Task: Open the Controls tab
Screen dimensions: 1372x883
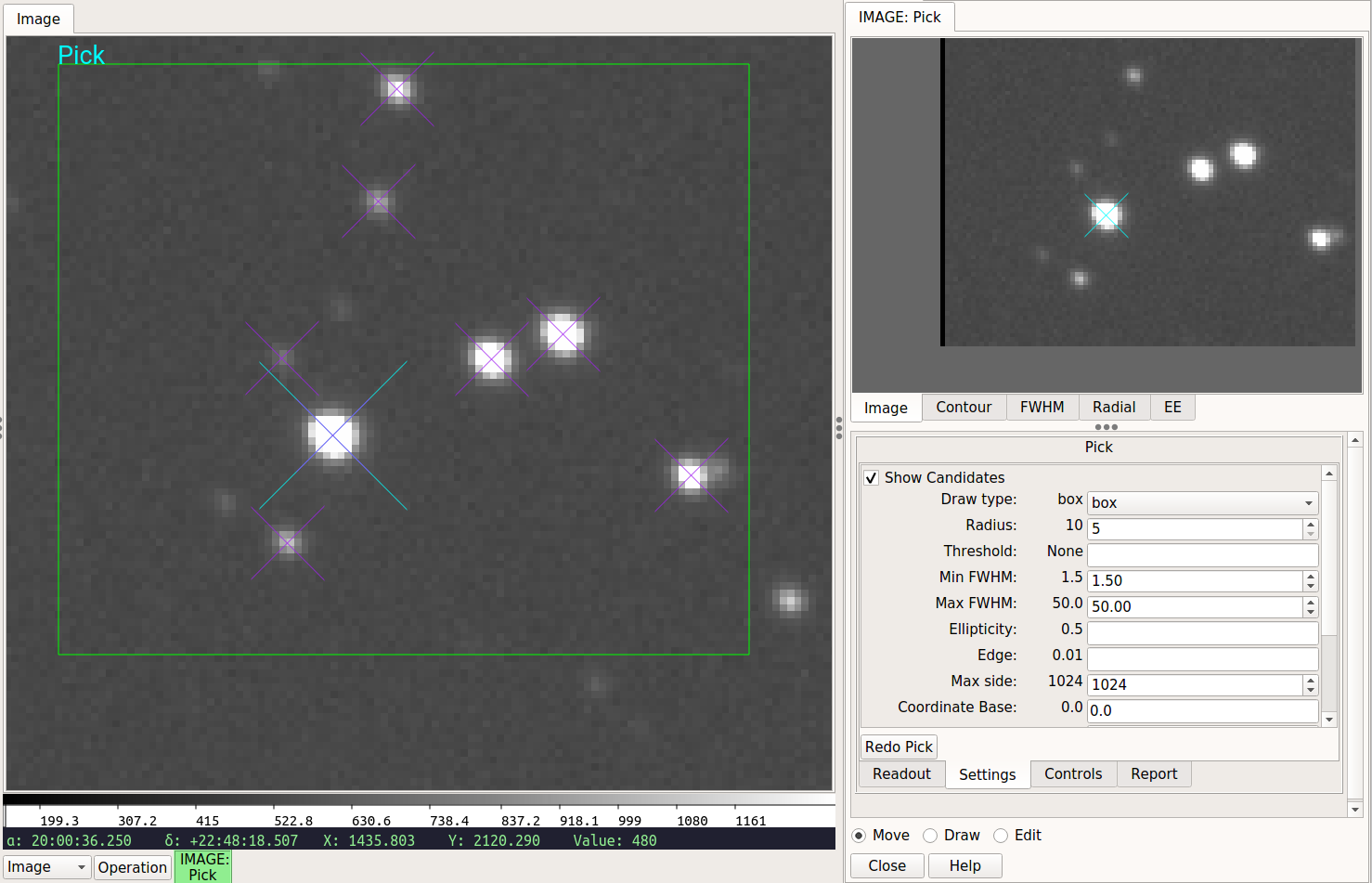Action: [1073, 773]
